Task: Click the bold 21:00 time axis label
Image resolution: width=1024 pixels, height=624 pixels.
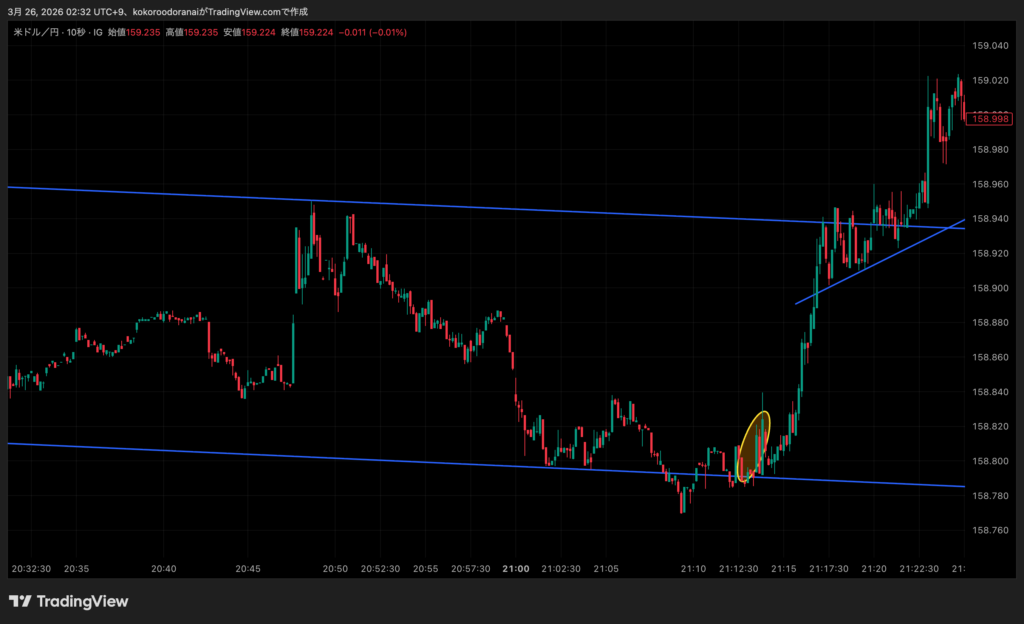Action: (x=516, y=568)
